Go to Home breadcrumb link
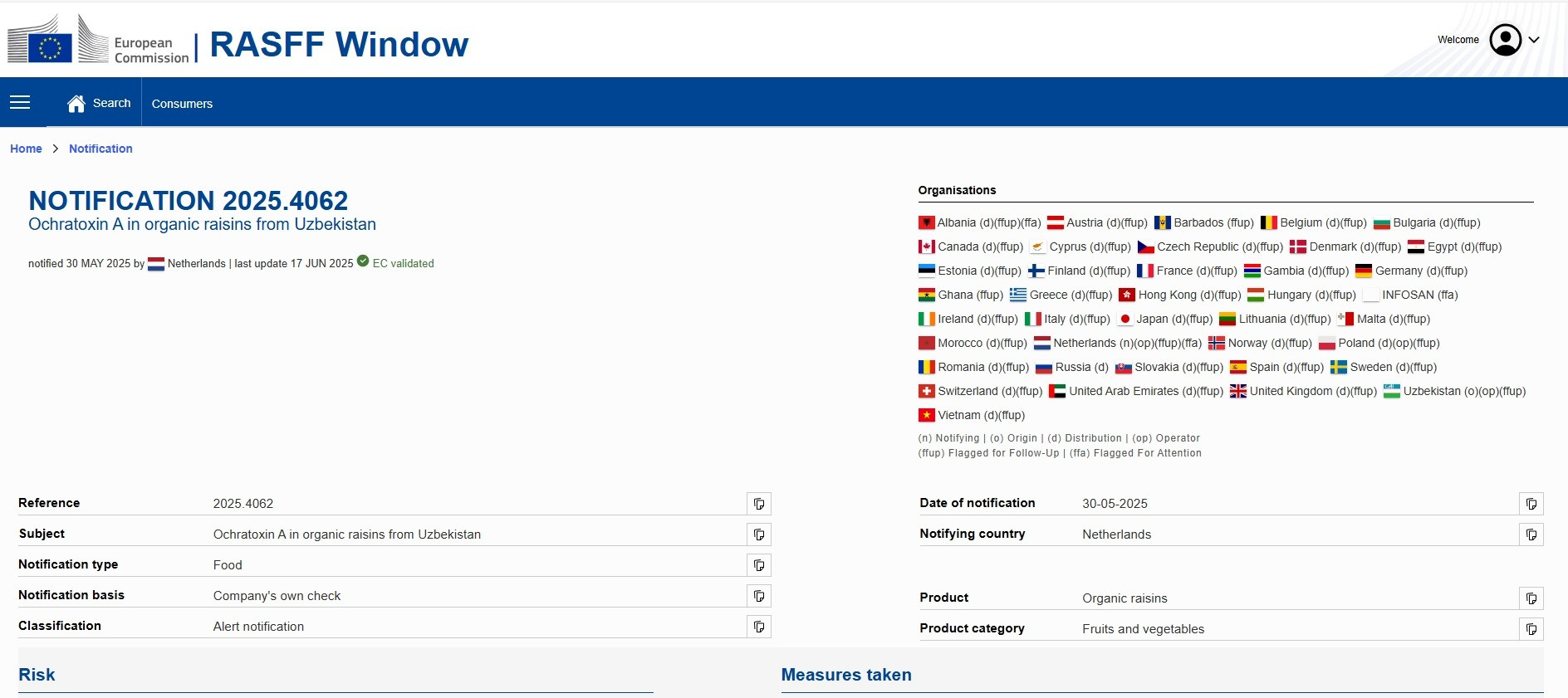This screenshot has width=1568, height=698. [26, 149]
